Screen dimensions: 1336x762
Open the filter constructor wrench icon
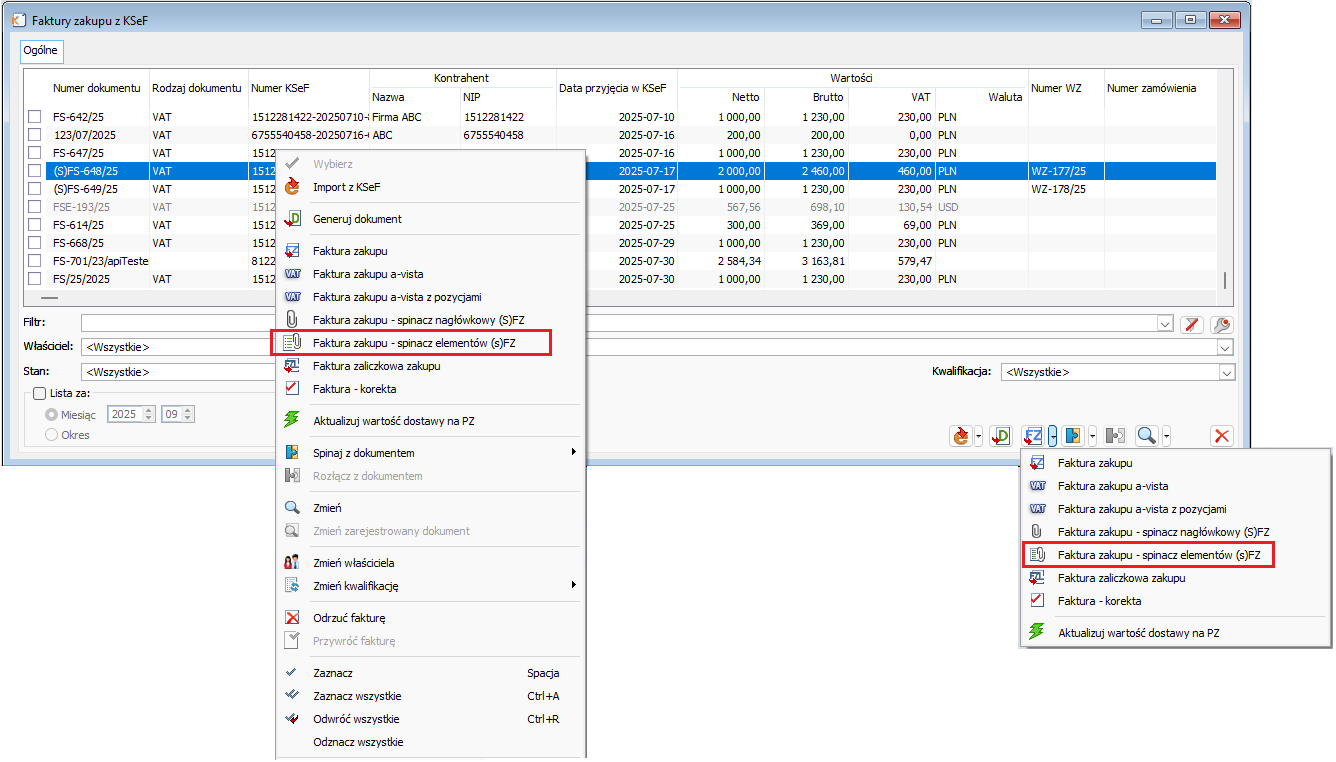pos(1221,324)
